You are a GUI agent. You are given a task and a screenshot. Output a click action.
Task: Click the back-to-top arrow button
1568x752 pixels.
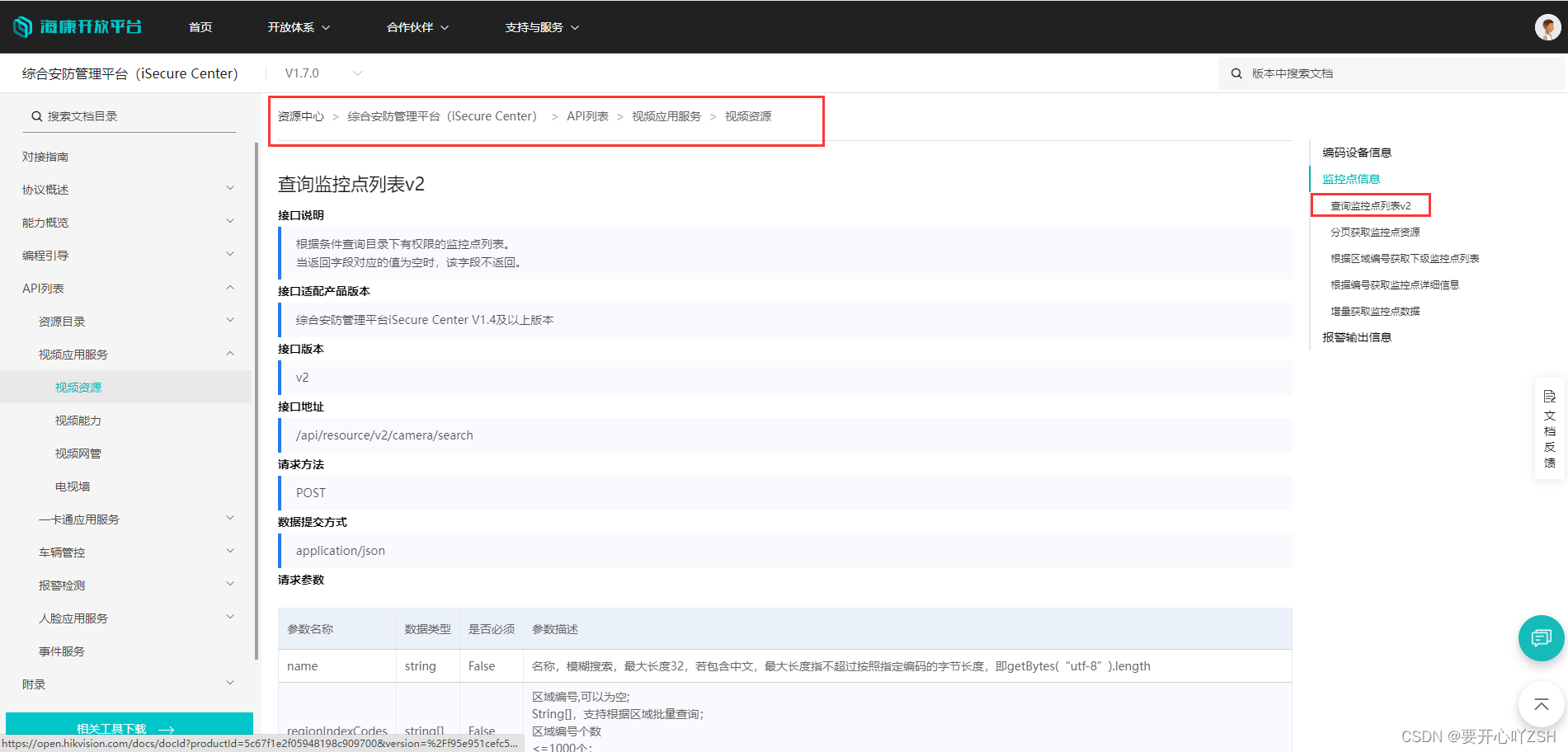tap(1541, 704)
